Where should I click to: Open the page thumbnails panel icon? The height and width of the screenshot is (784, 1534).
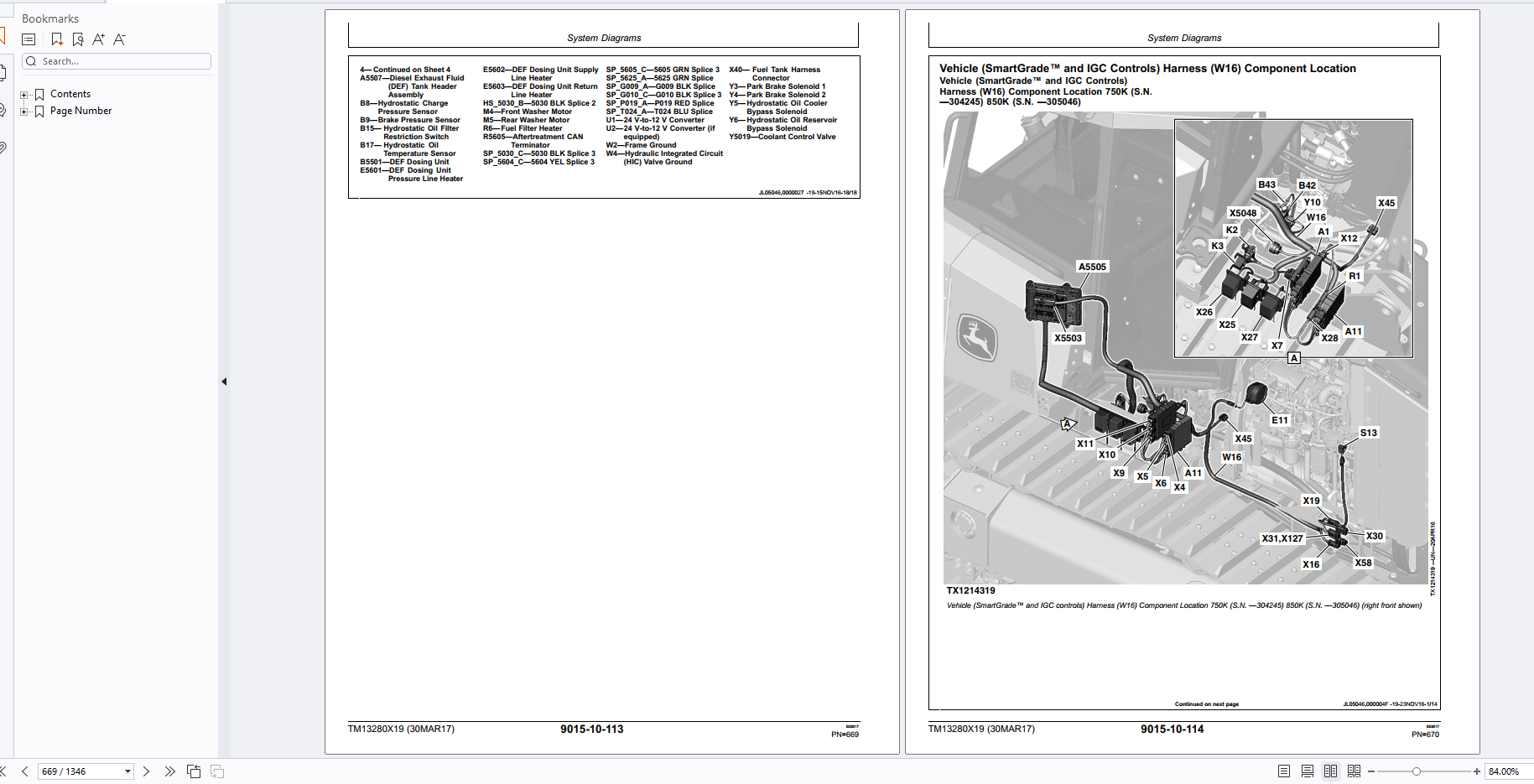pos(3,72)
